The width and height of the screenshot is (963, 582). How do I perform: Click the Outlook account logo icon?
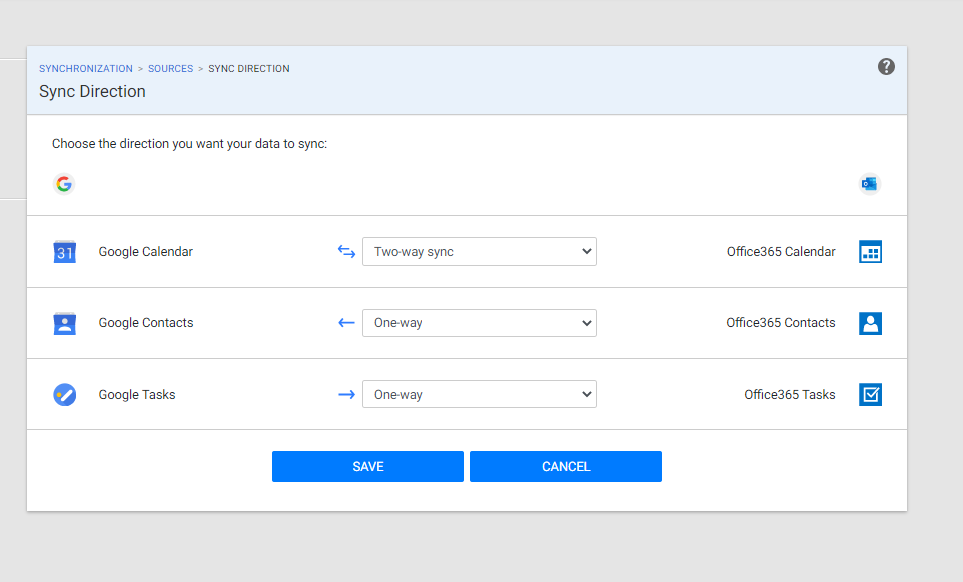click(870, 184)
